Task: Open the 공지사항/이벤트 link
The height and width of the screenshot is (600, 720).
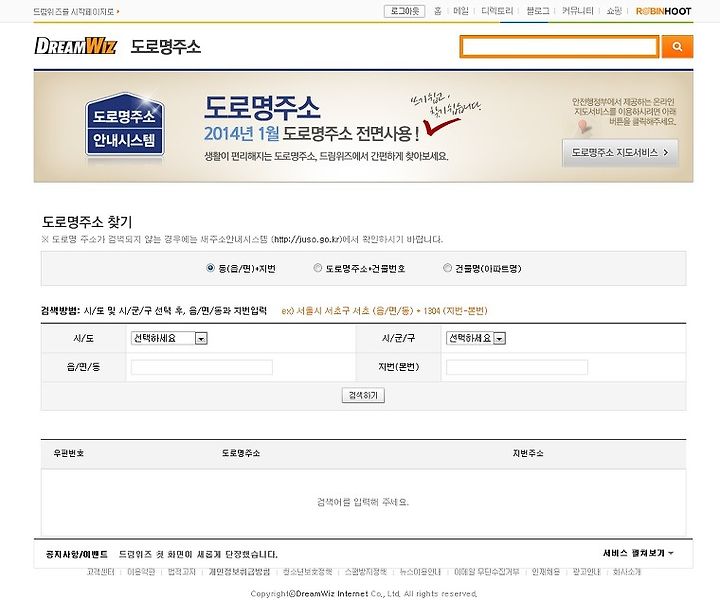Action: click(x=77, y=554)
